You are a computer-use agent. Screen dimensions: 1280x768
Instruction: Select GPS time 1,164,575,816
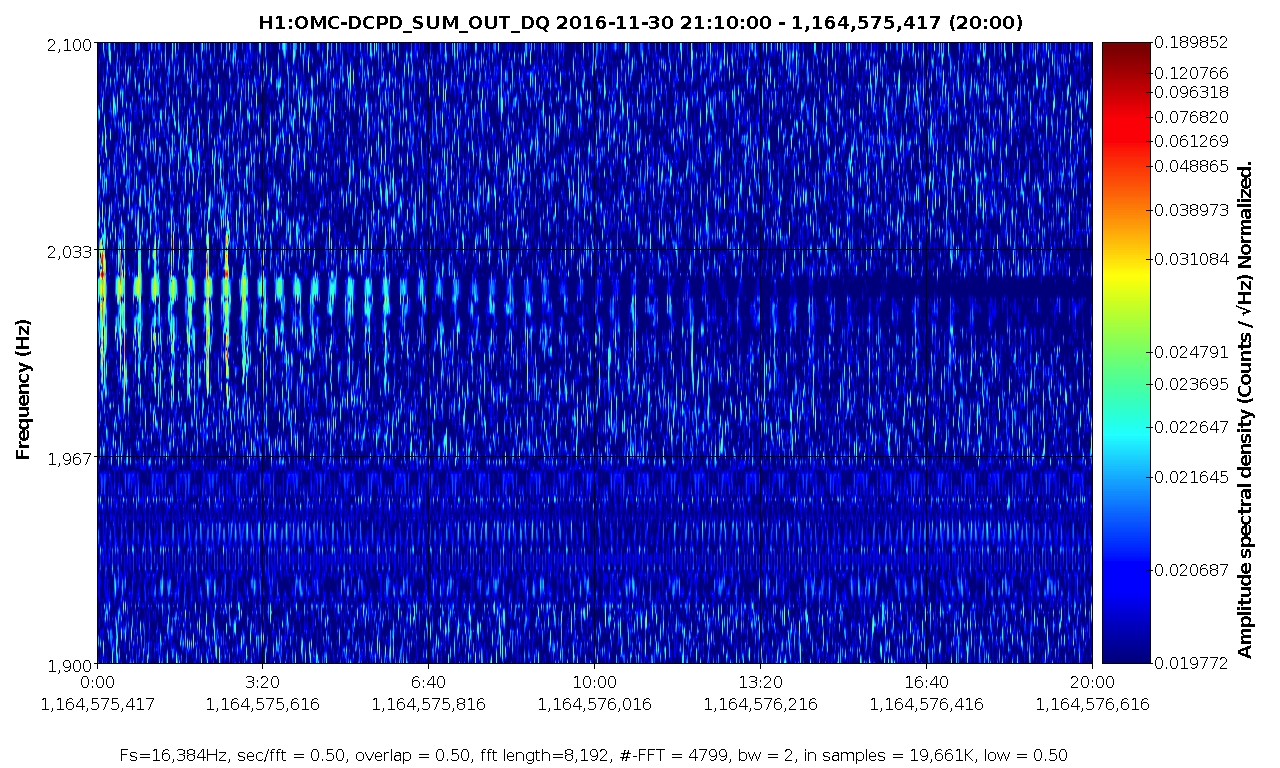coord(428,704)
